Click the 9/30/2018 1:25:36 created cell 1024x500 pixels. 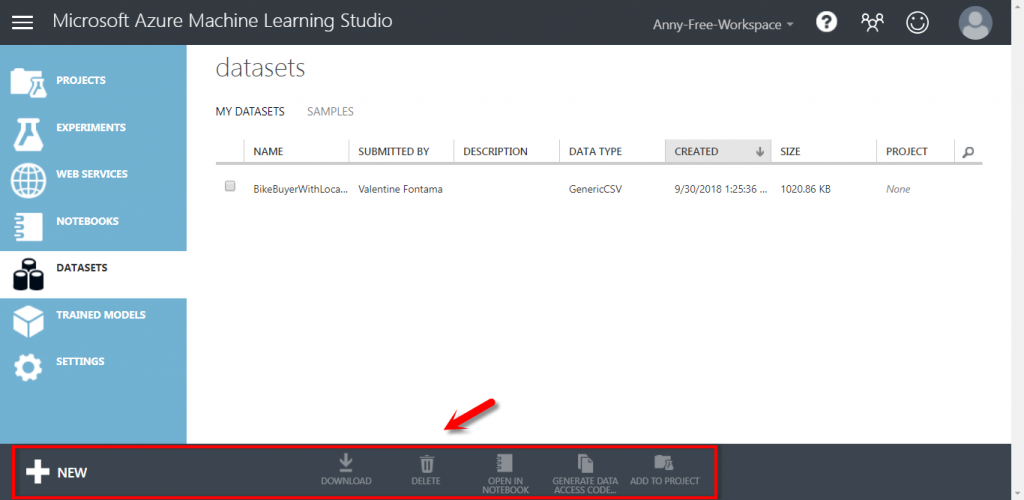(720, 189)
